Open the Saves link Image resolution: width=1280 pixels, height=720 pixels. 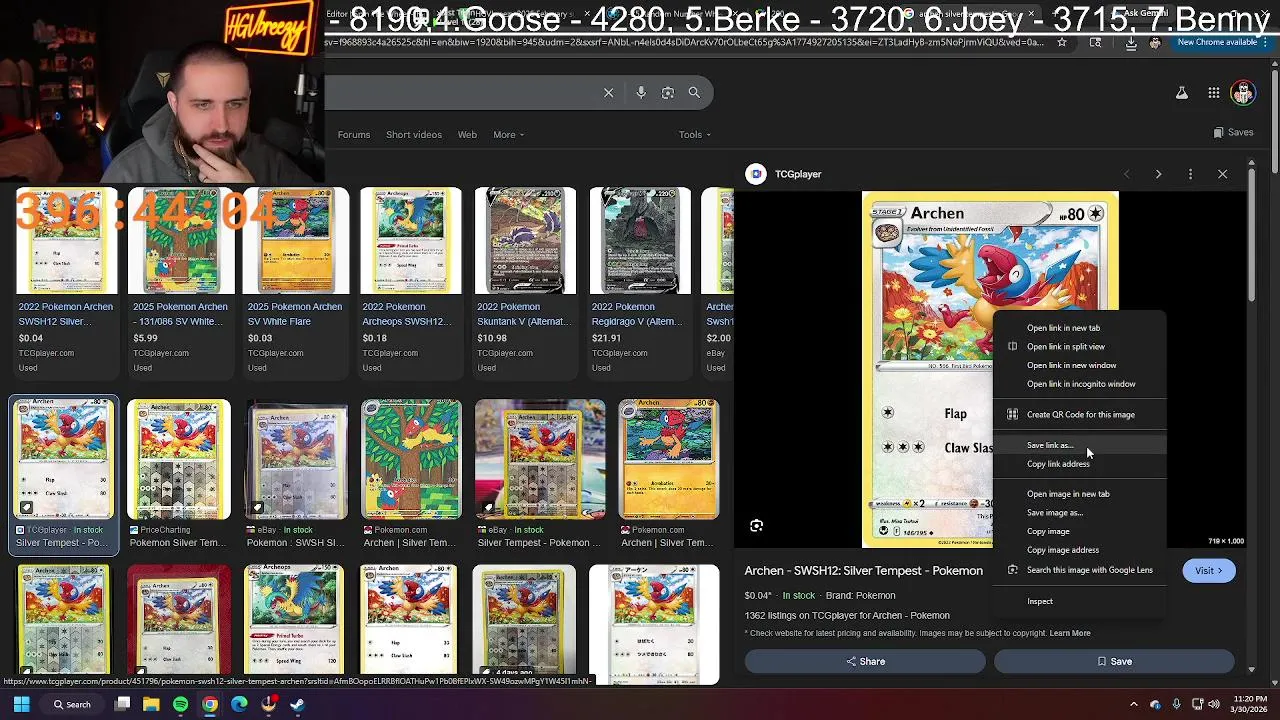point(1233,133)
